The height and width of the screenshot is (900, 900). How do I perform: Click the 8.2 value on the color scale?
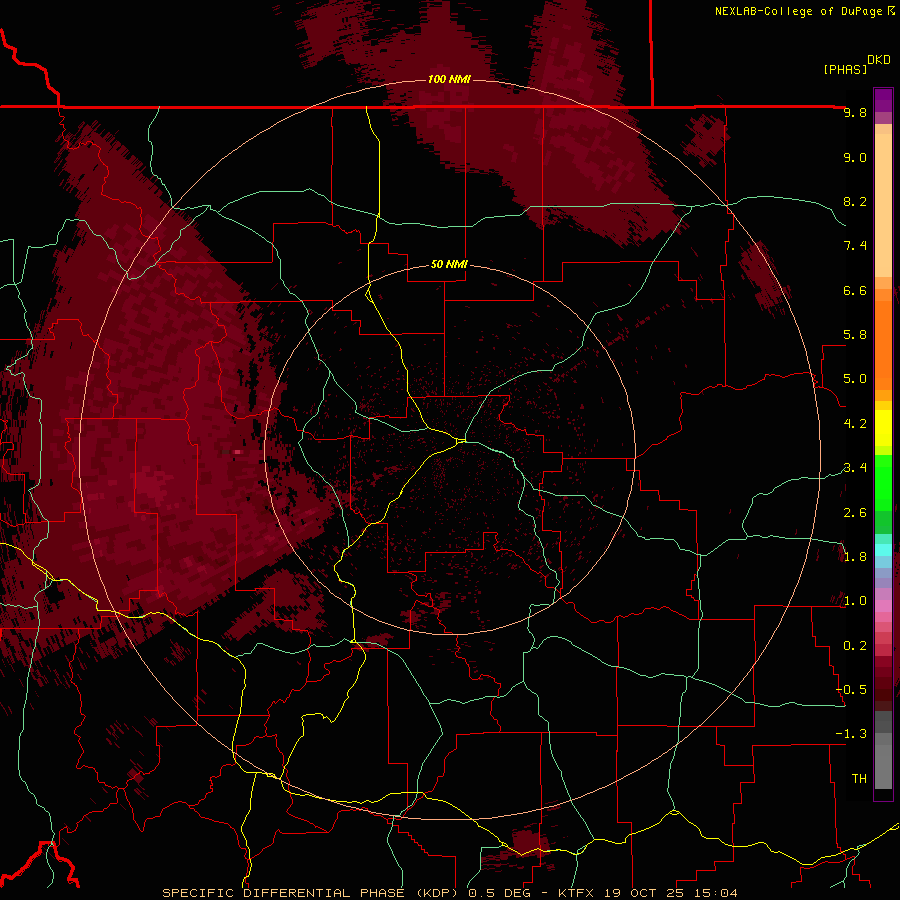pos(855,201)
